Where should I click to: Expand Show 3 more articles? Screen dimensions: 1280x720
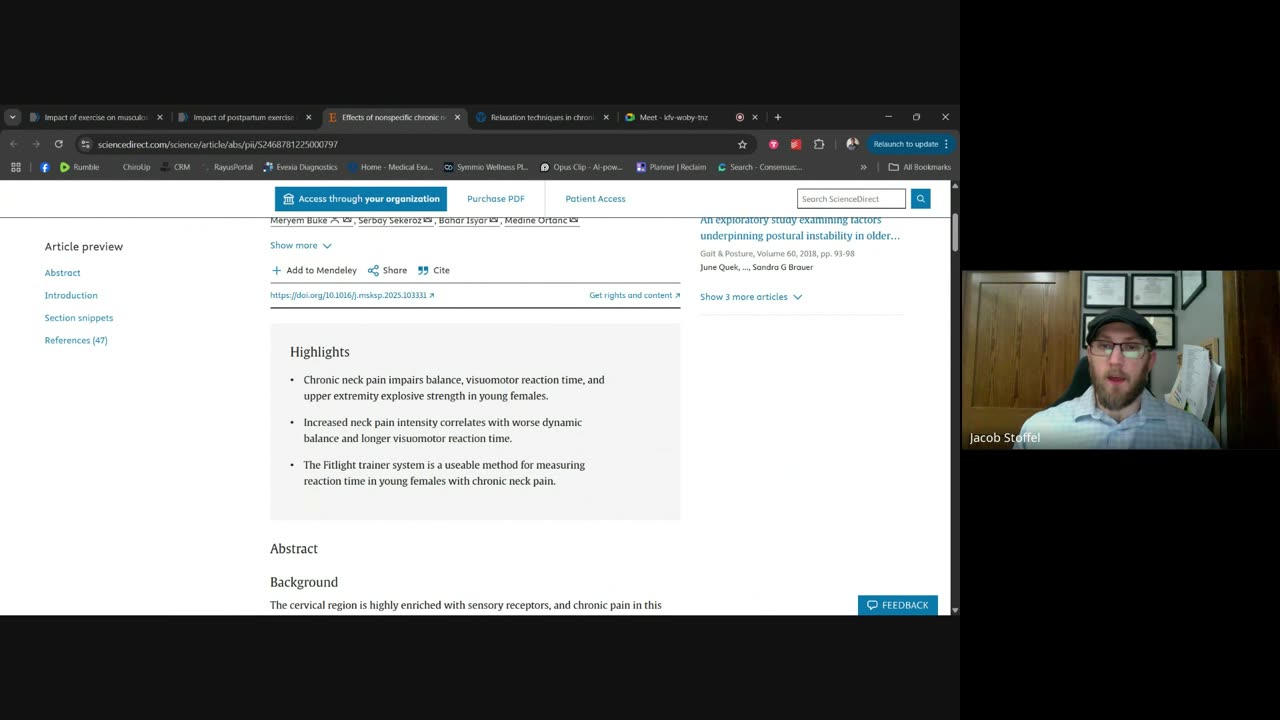(751, 297)
